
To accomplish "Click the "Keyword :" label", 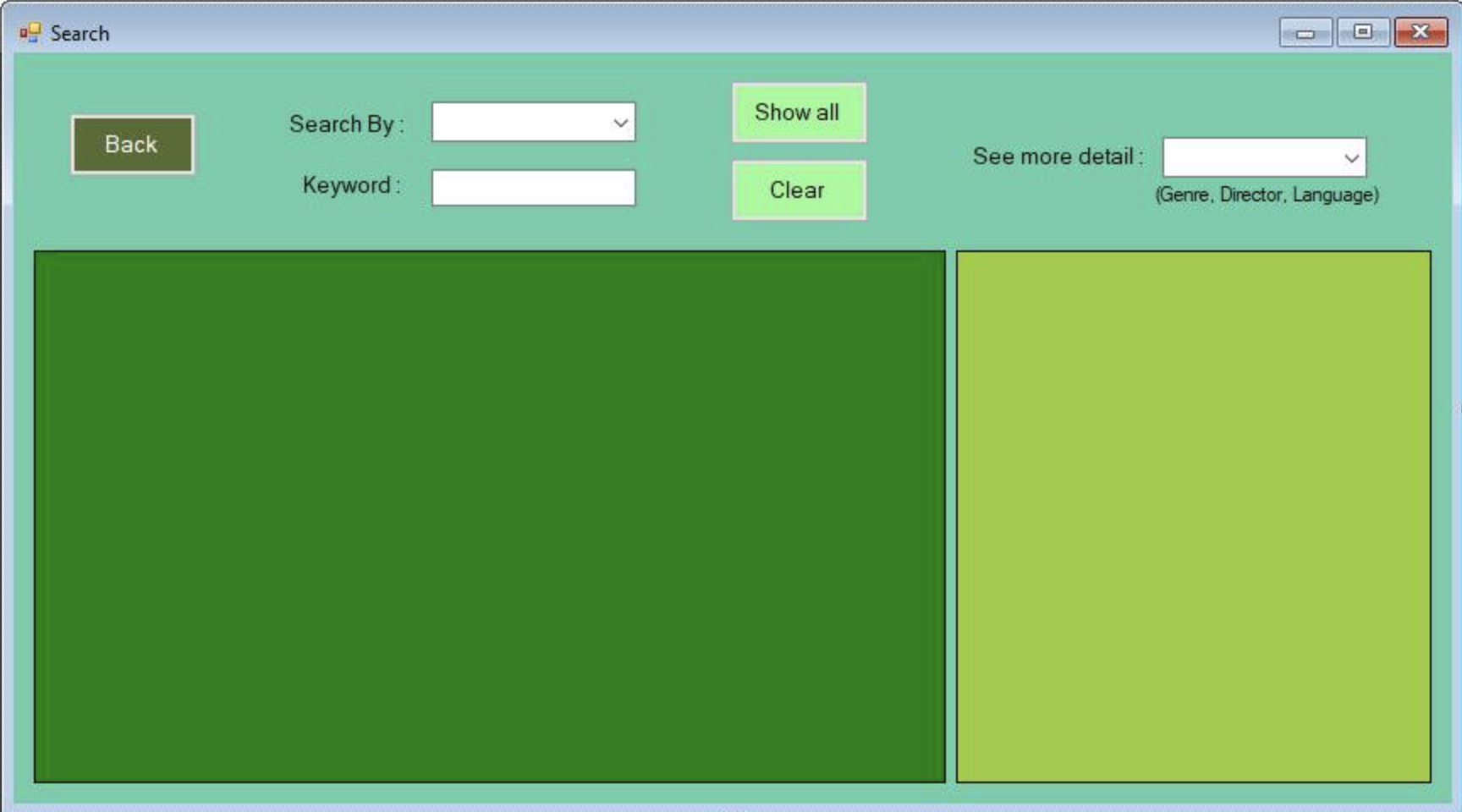I will (351, 185).
